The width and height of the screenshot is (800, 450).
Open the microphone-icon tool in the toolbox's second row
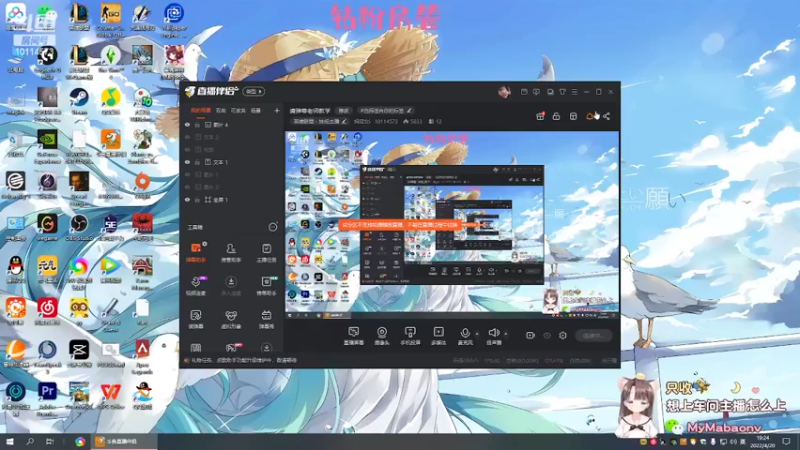[196, 286]
